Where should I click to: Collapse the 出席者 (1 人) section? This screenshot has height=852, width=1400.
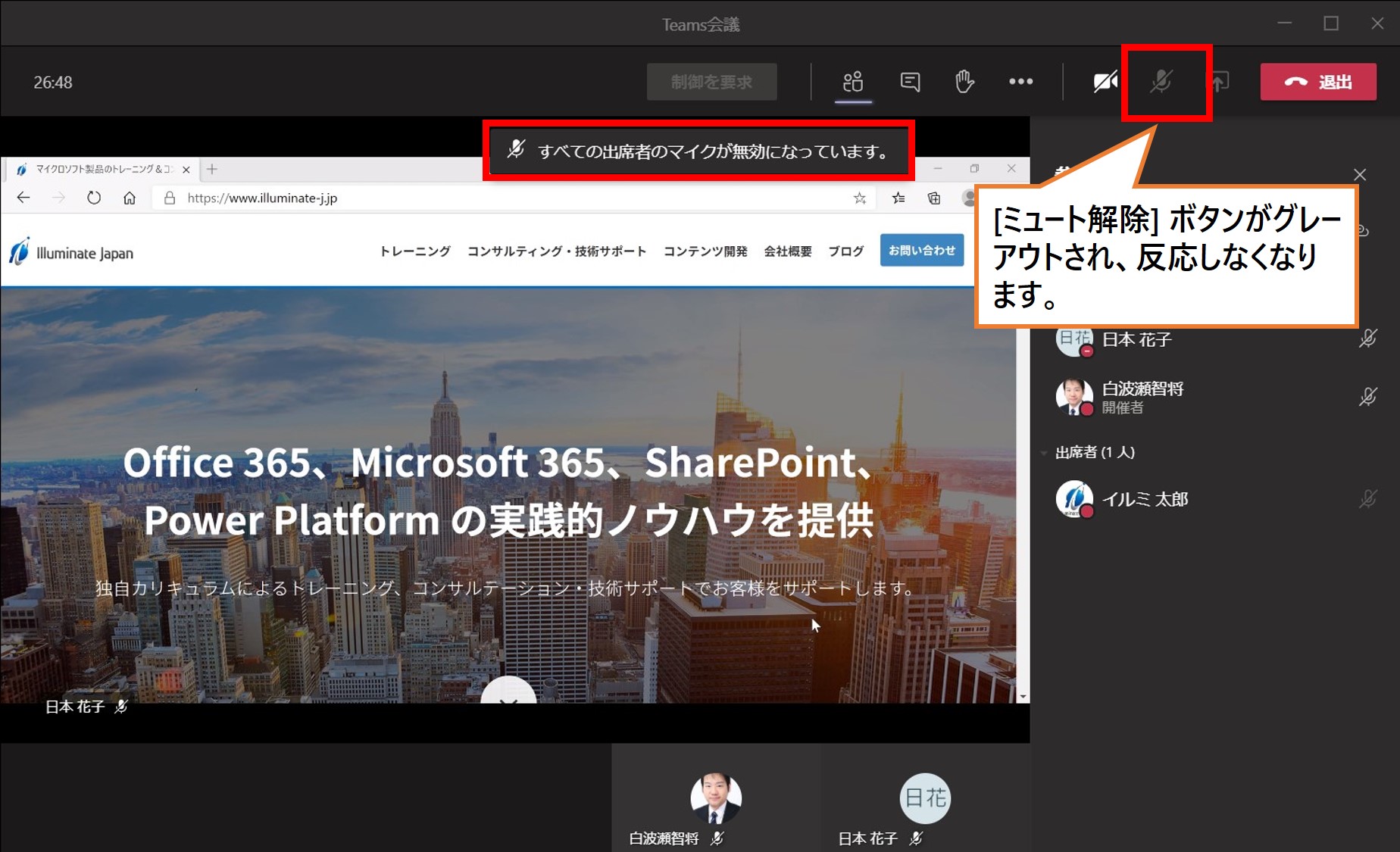1044,453
